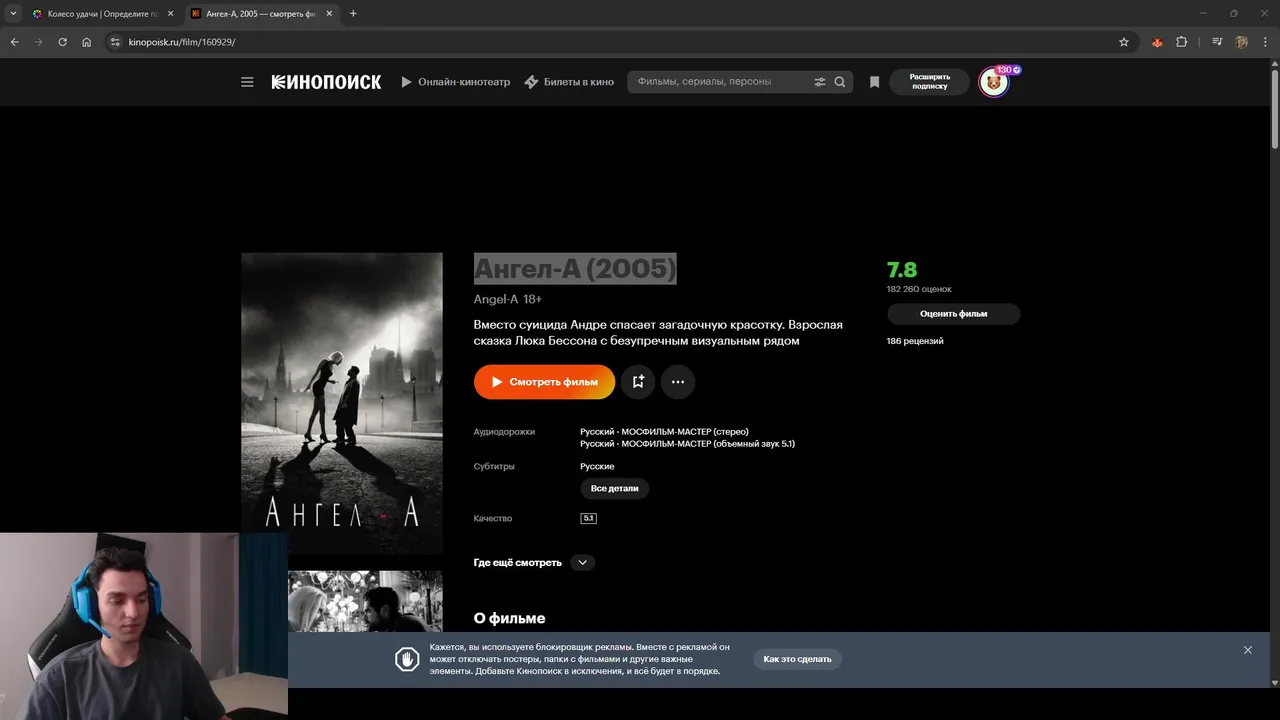Open the 186 рецензий link
Image resolution: width=1280 pixels, height=720 pixels.
coord(915,341)
